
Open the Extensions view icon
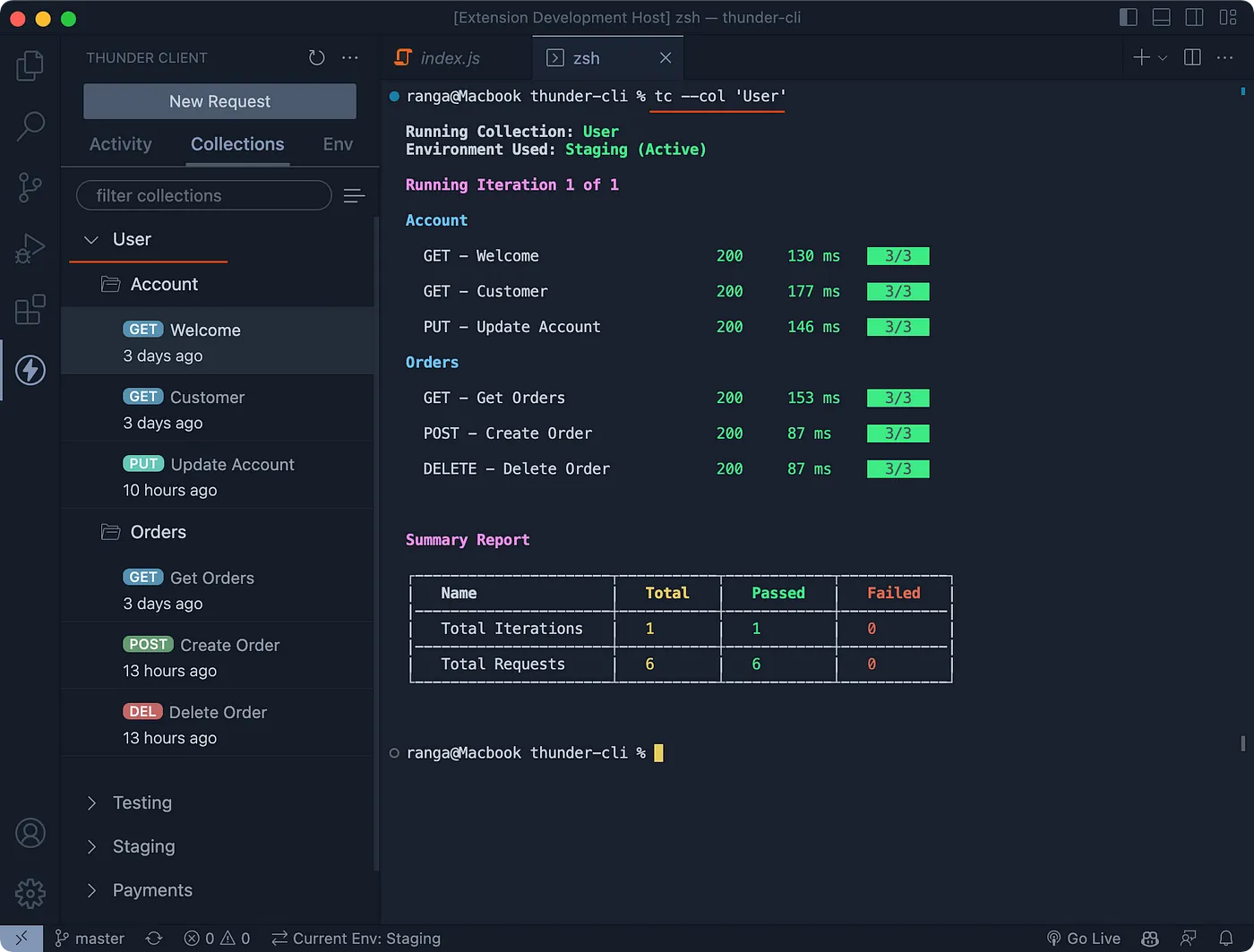click(30, 310)
